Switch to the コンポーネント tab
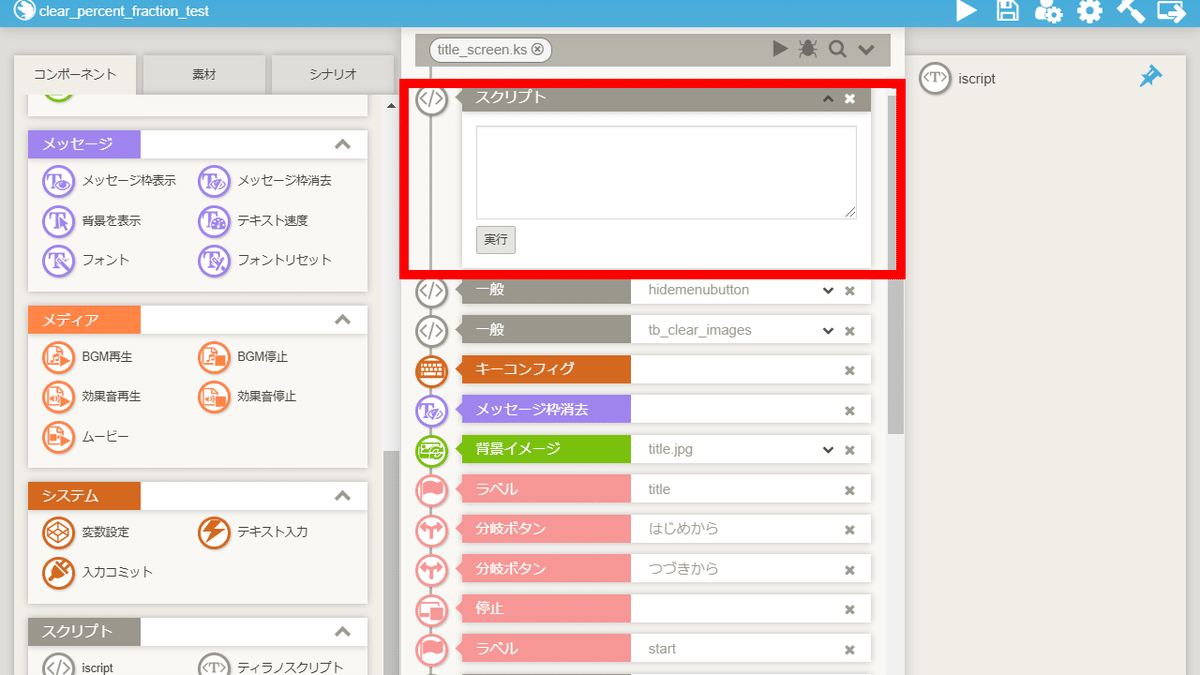This screenshot has height=675, width=1200. (x=75, y=74)
